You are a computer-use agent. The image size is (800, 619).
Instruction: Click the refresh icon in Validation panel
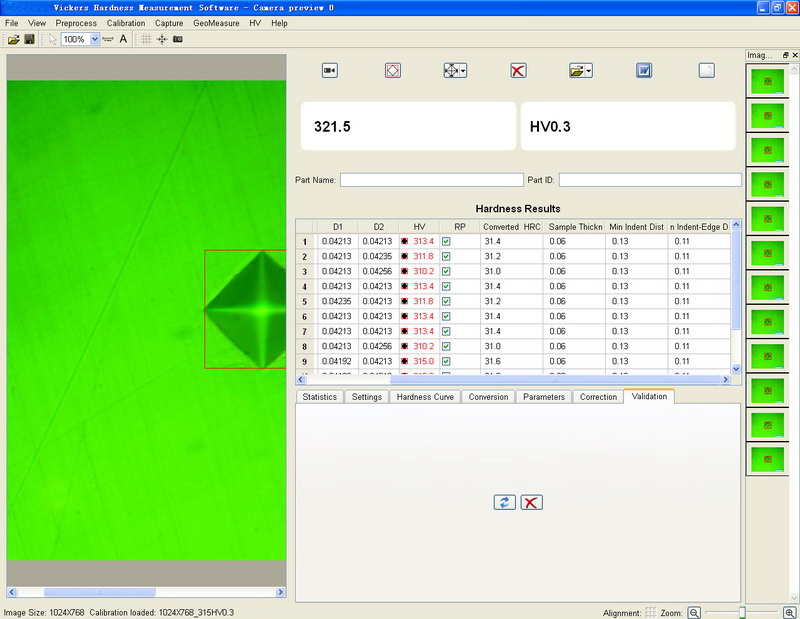pyautogui.click(x=505, y=502)
